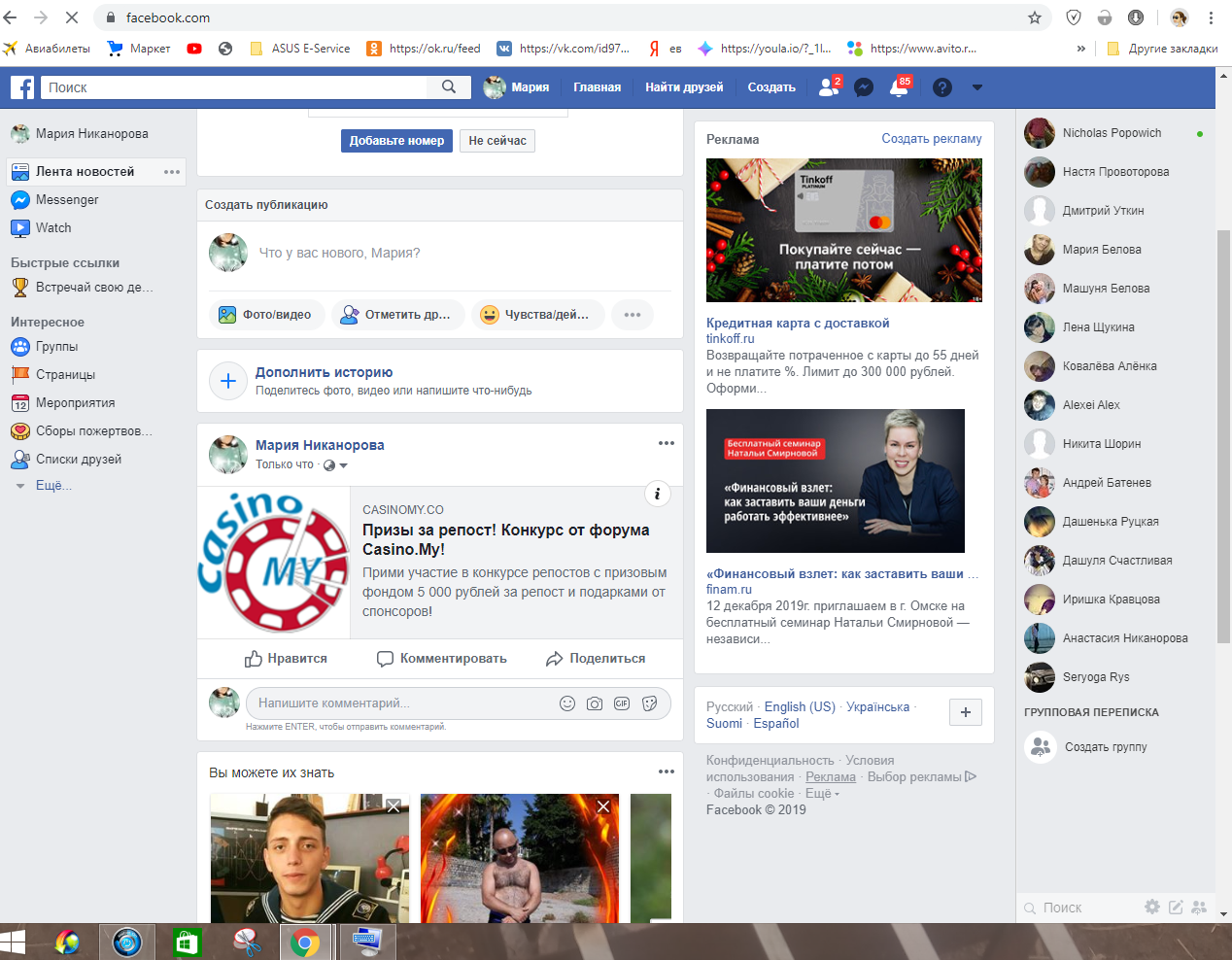Click the post info icon on Casino.My link

[658, 494]
